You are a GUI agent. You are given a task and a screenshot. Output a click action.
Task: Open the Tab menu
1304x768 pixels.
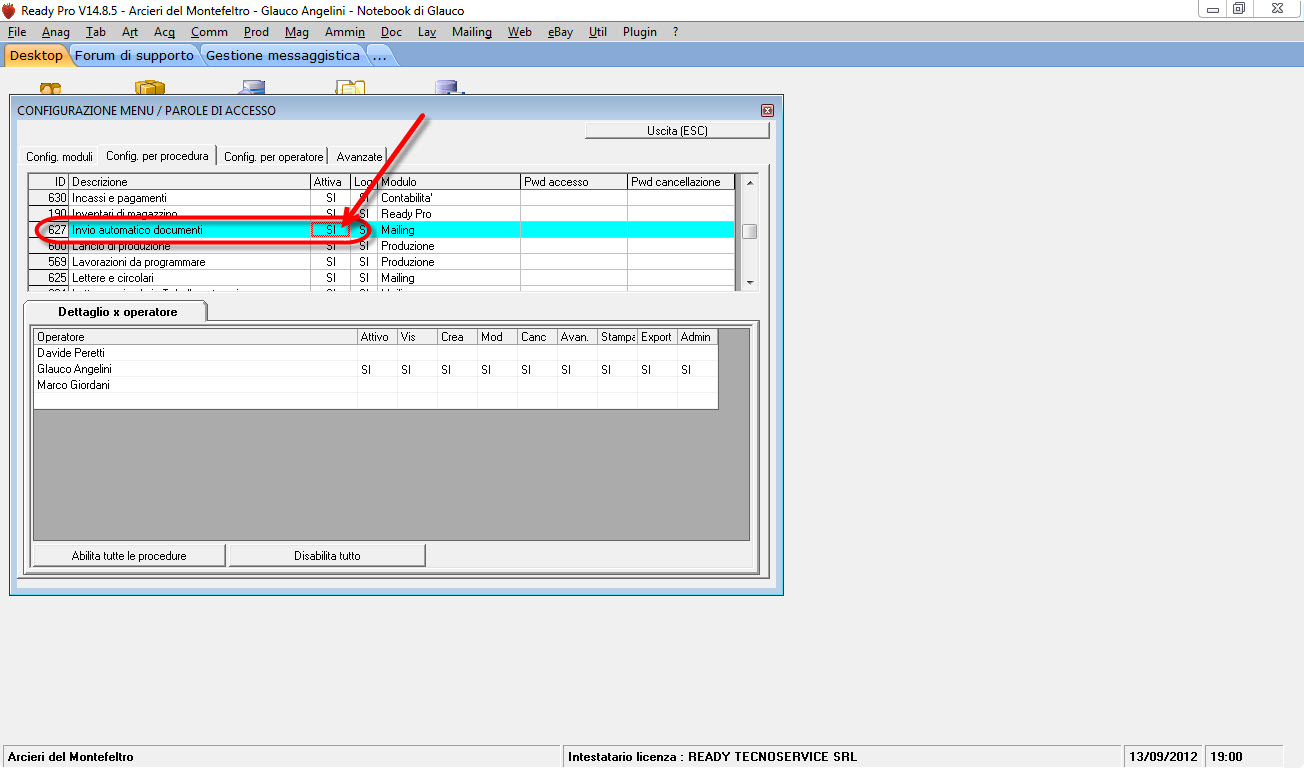pos(96,32)
